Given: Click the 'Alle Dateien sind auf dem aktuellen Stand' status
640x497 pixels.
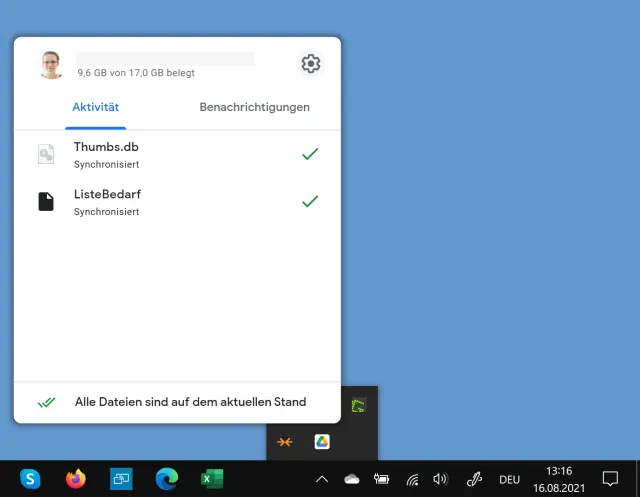Looking at the screenshot, I should point(190,402).
